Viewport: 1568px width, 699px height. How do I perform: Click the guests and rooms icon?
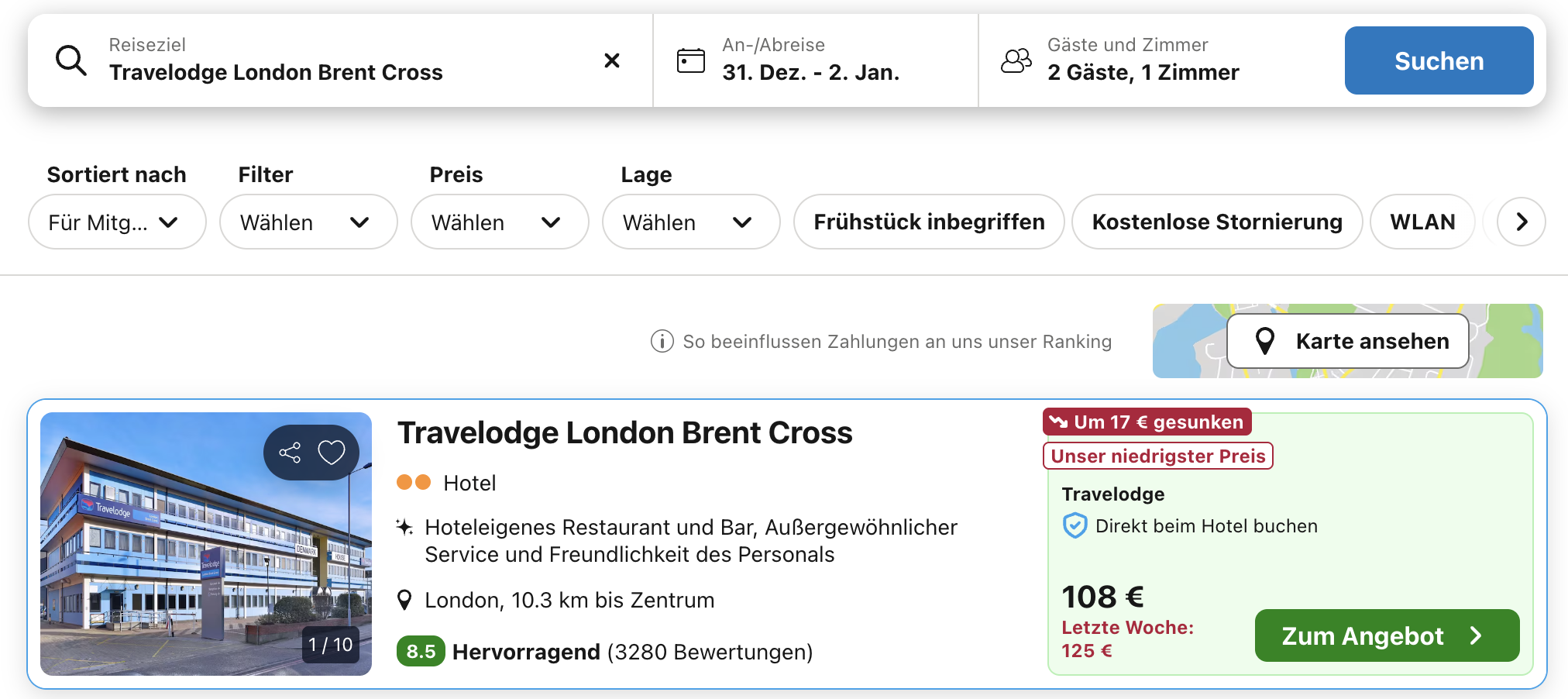coord(1017,60)
